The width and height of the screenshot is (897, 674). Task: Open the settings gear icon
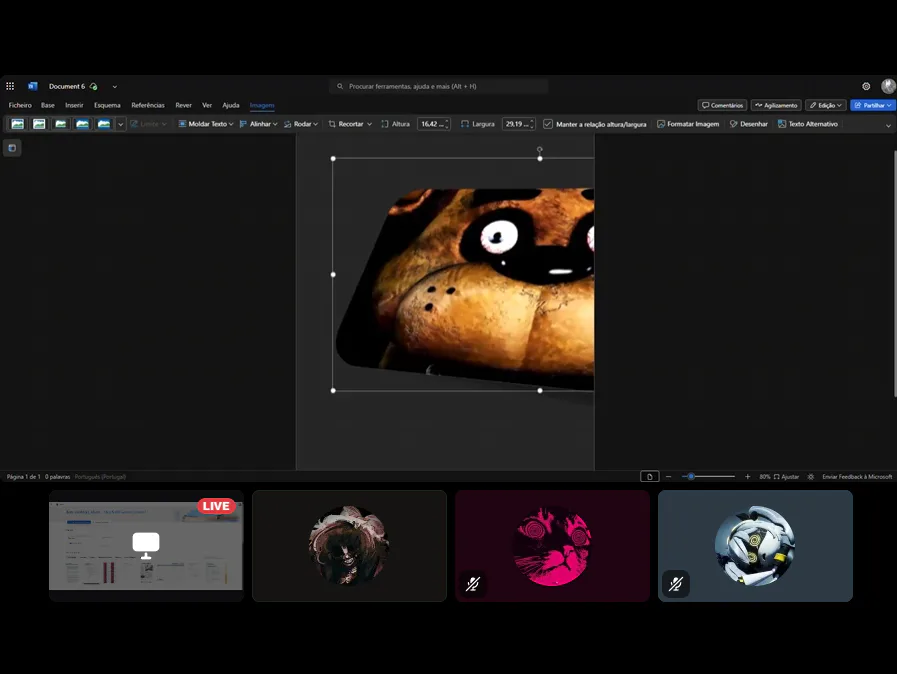coord(866,86)
